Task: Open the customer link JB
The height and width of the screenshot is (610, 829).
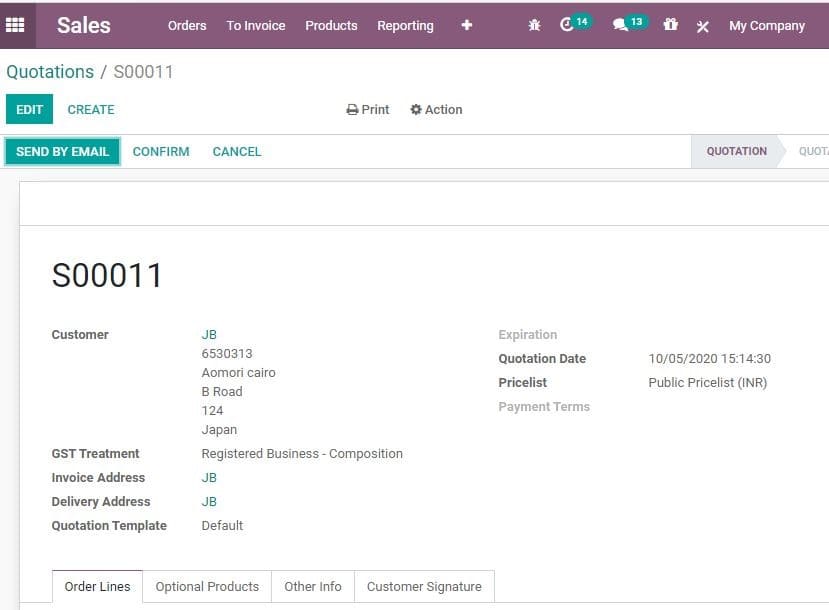Action: point(209,334)
